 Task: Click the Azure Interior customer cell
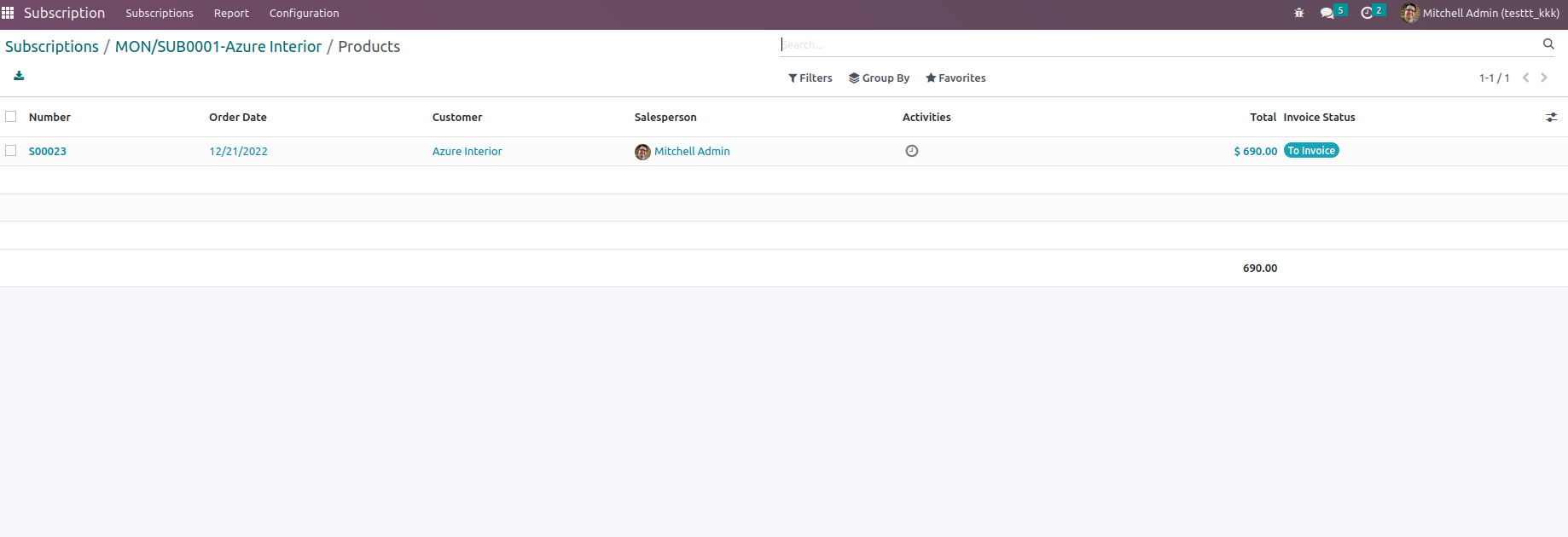tap(467, 151)
